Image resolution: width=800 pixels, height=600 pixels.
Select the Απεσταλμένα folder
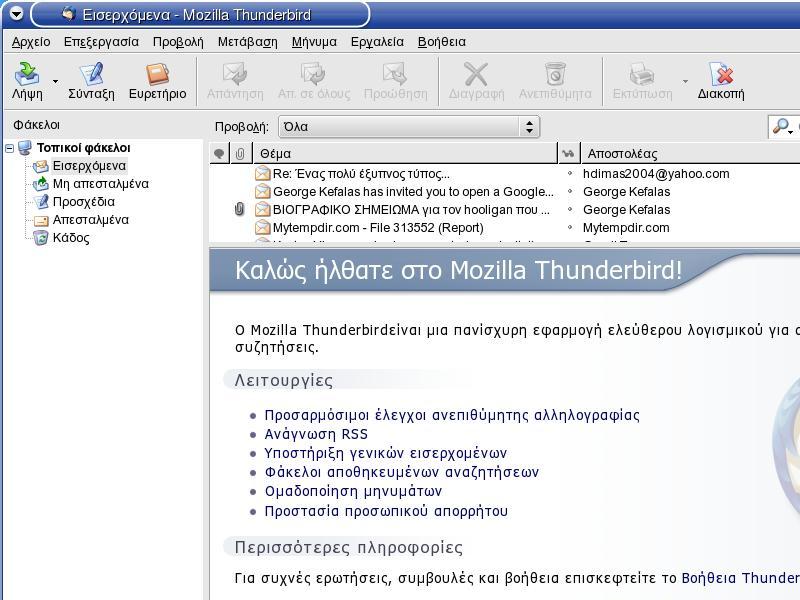tap(91, 220)
